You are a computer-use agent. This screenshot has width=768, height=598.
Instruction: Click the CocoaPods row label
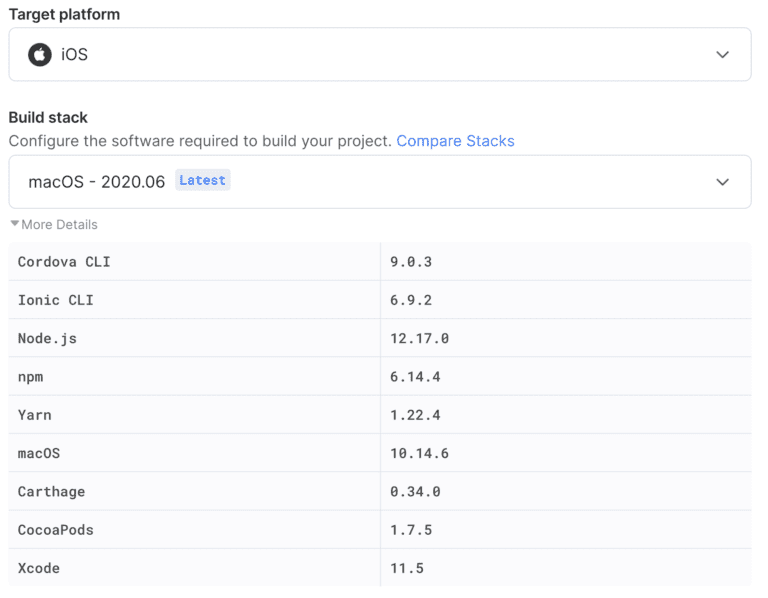click(x=56, y=530)
